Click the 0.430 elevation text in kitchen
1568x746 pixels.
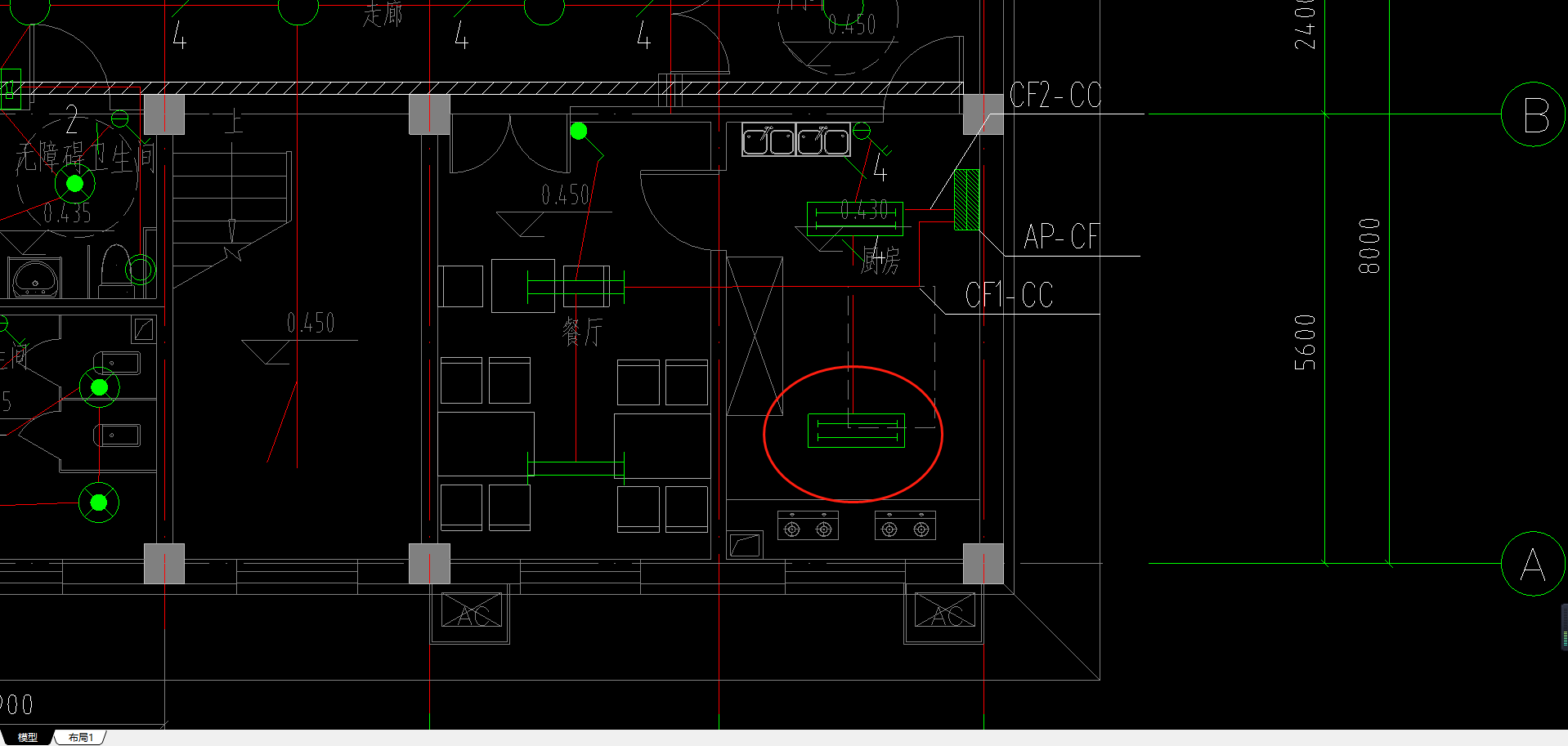(864, 210)
